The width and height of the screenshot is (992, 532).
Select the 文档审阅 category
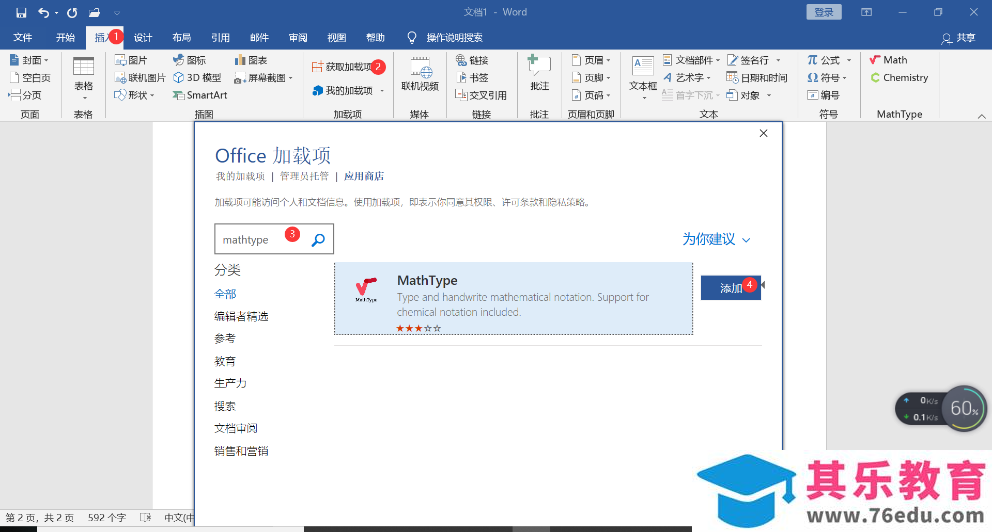(x=236, y=428)
